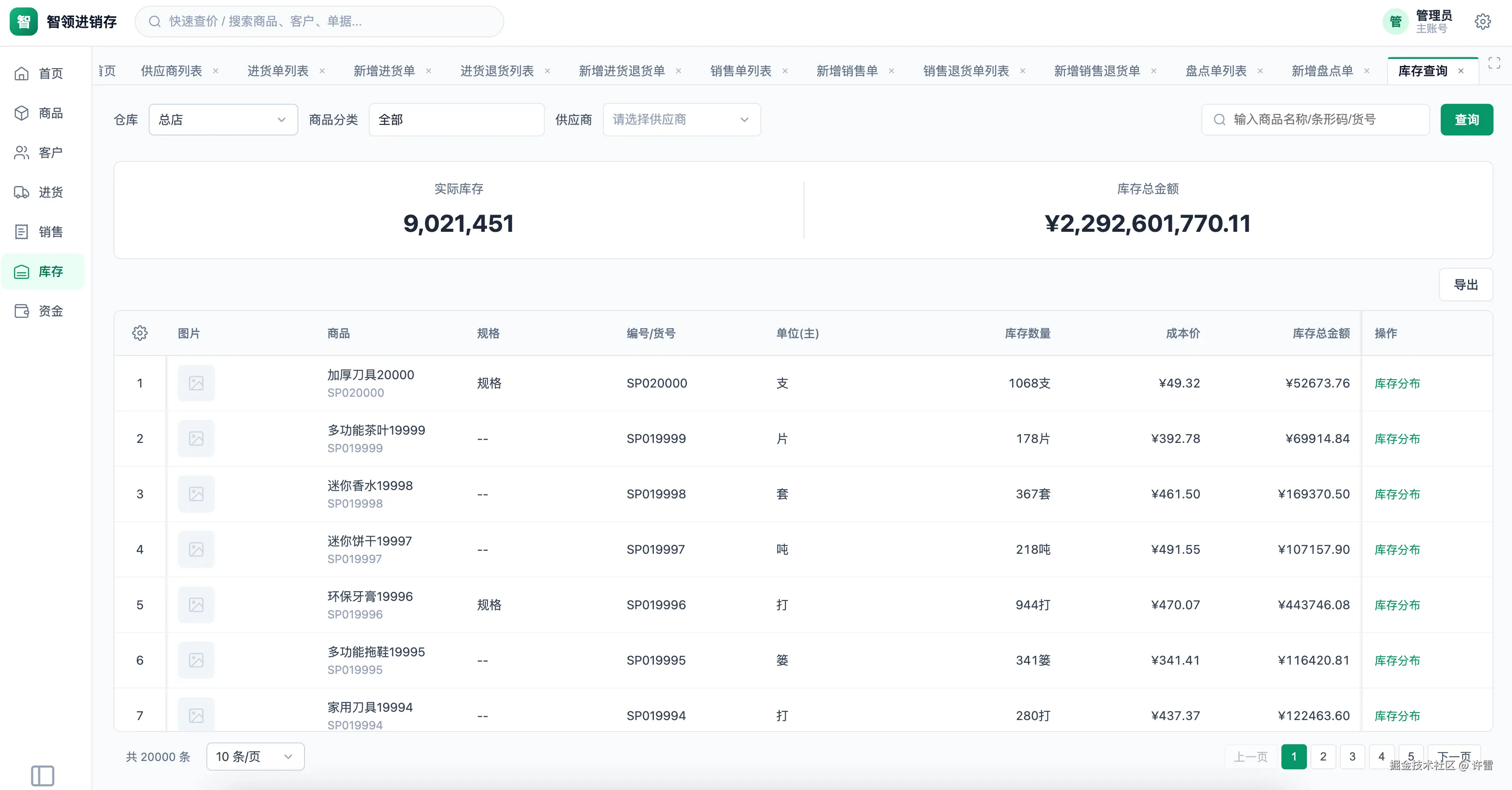Collapse the sidebar with bottom panel icon
This screenshot has height=790, width=1512.
pos(42,775)
